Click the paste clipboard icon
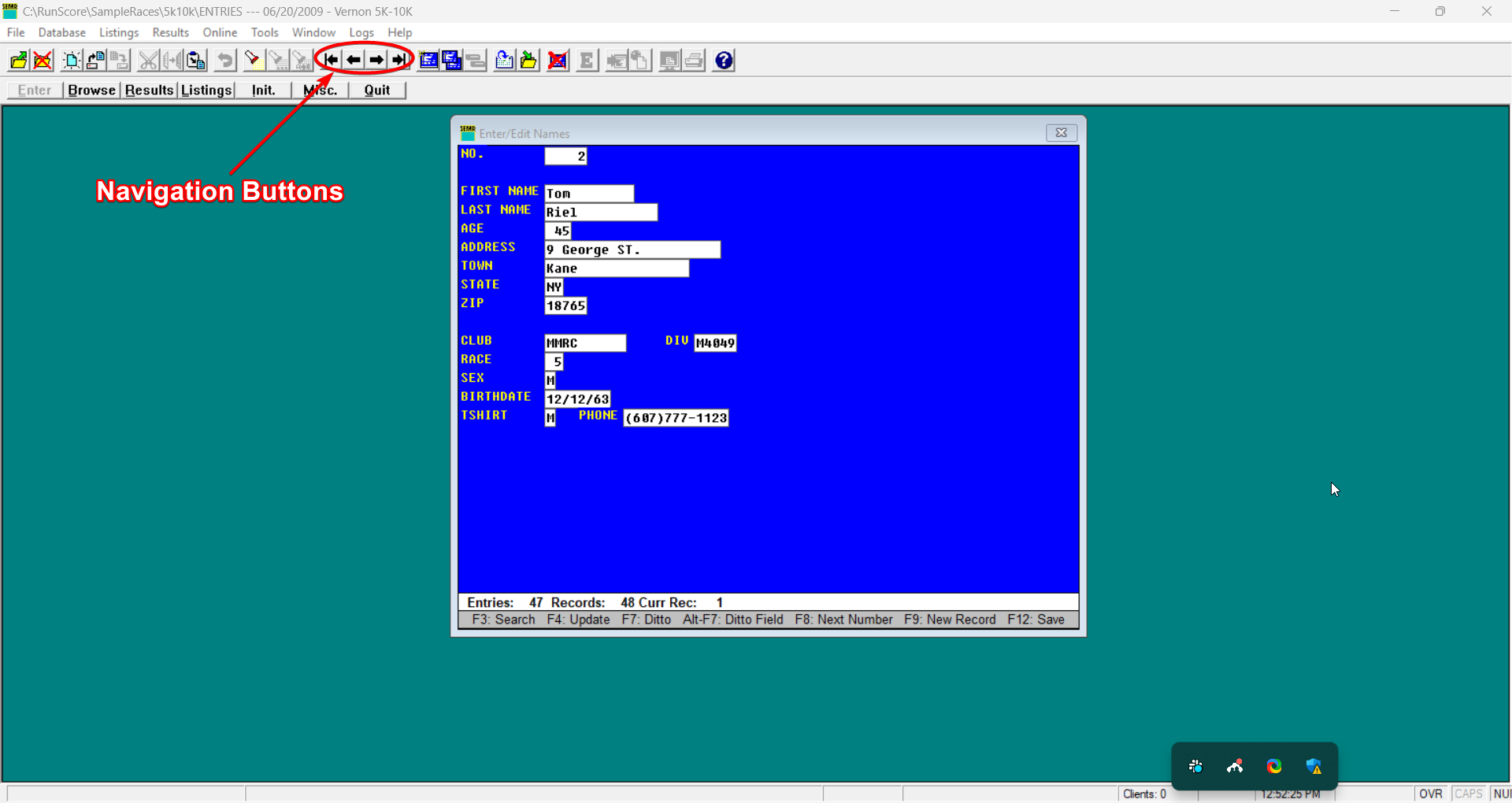The width and height of the screenshot is (1512, 803). (x=196, y=61)
